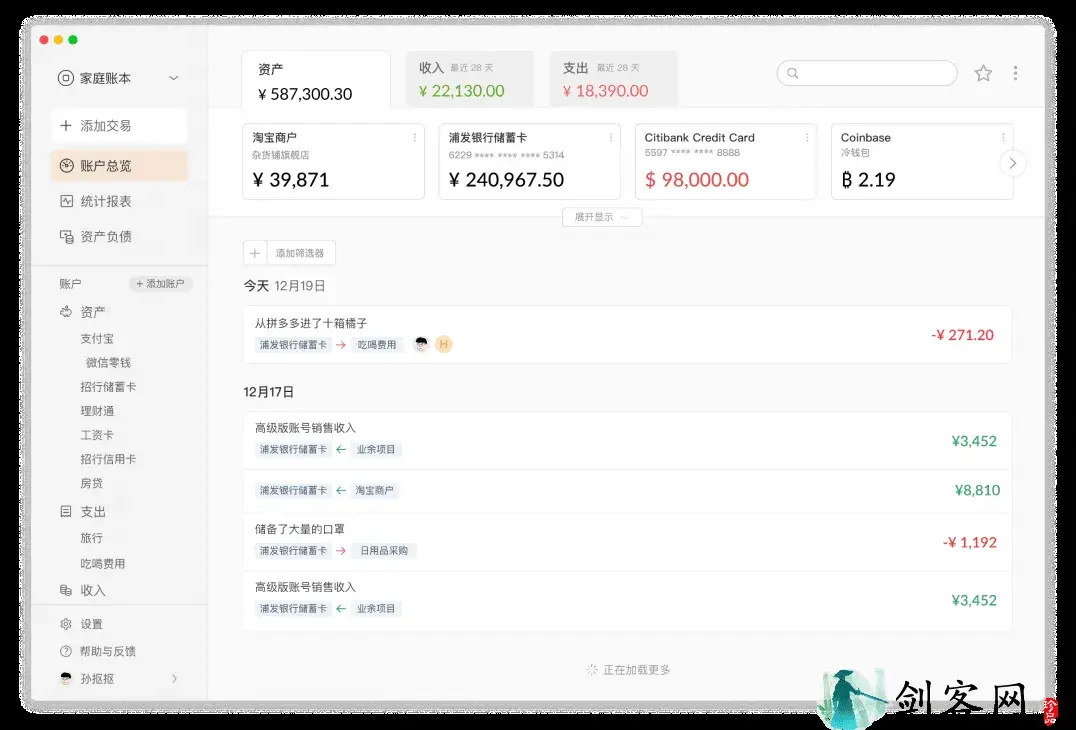Click the 设置 gear icon

pyautogui.click(x=66, y=624)
